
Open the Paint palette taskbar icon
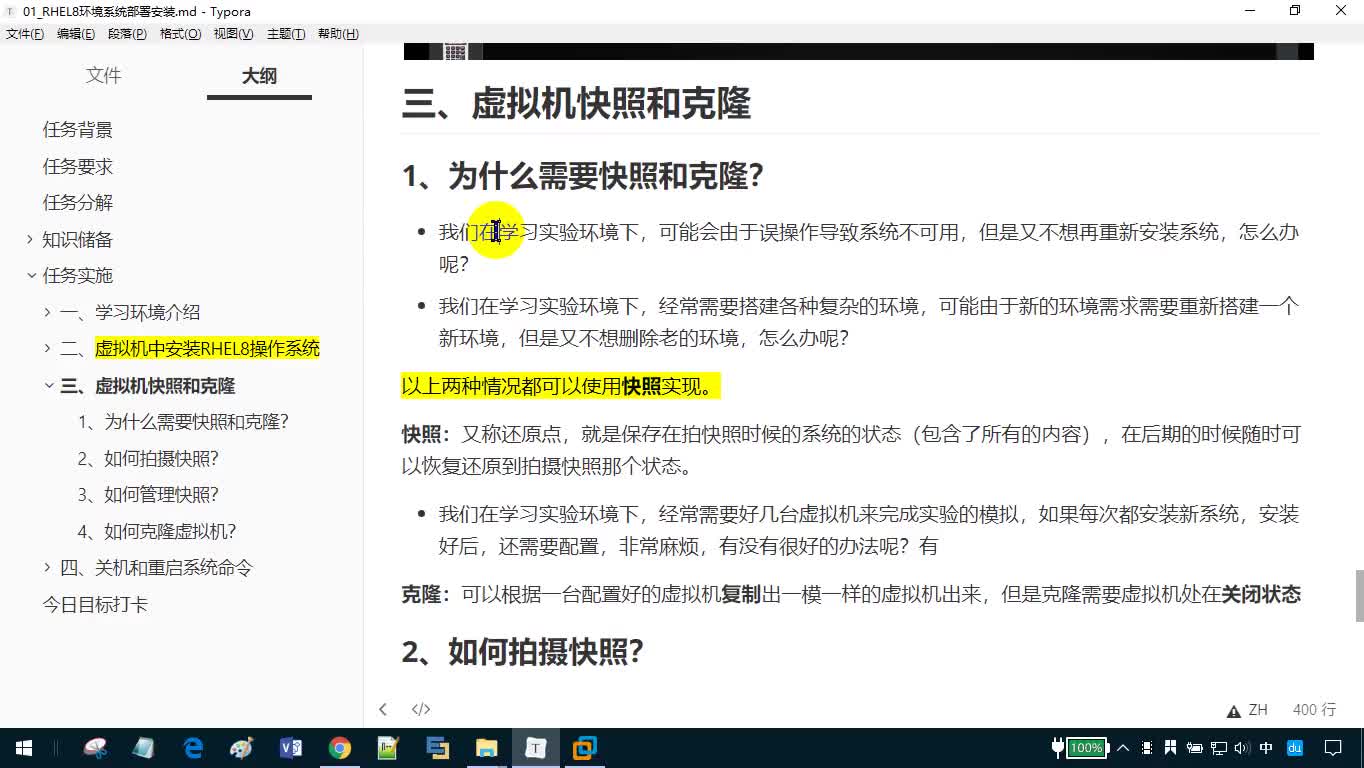coord(242,747)
